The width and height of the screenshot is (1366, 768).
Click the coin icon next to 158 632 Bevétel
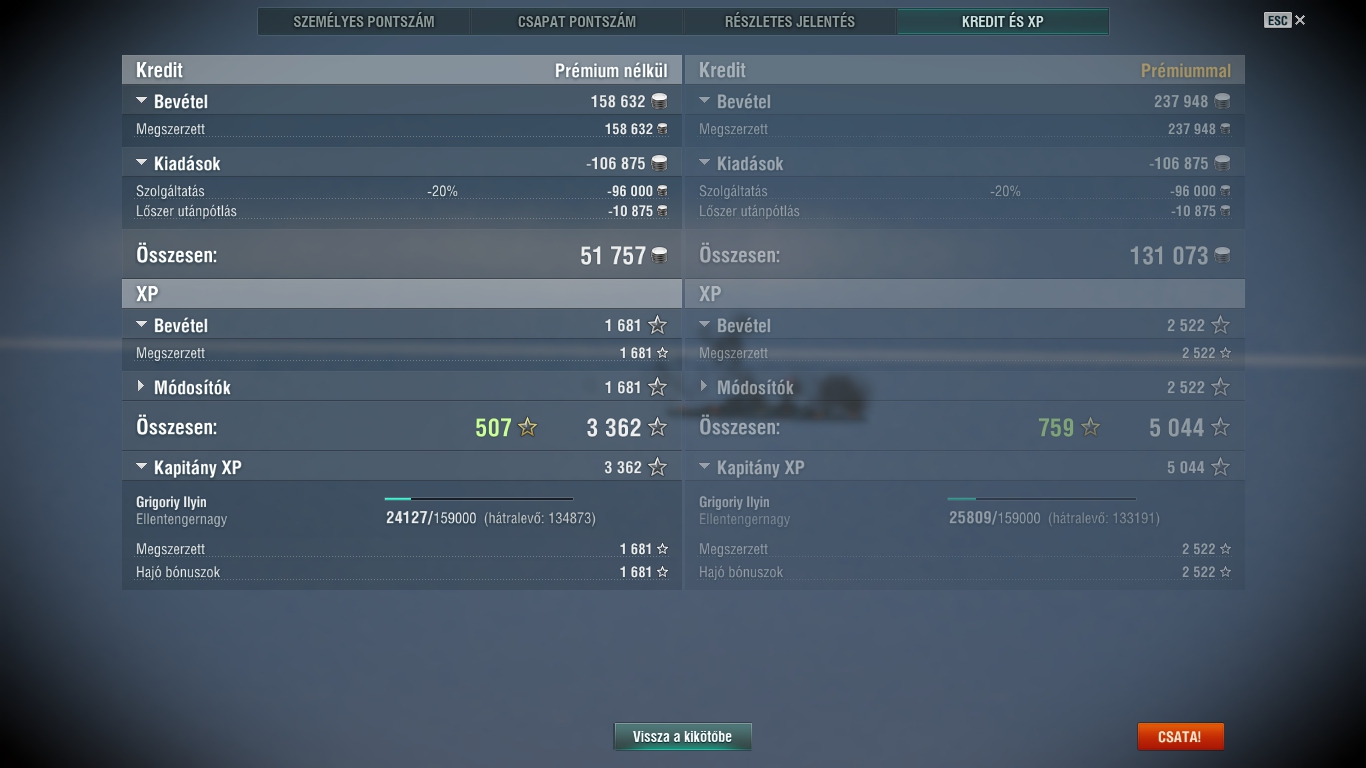pos(659,101)
